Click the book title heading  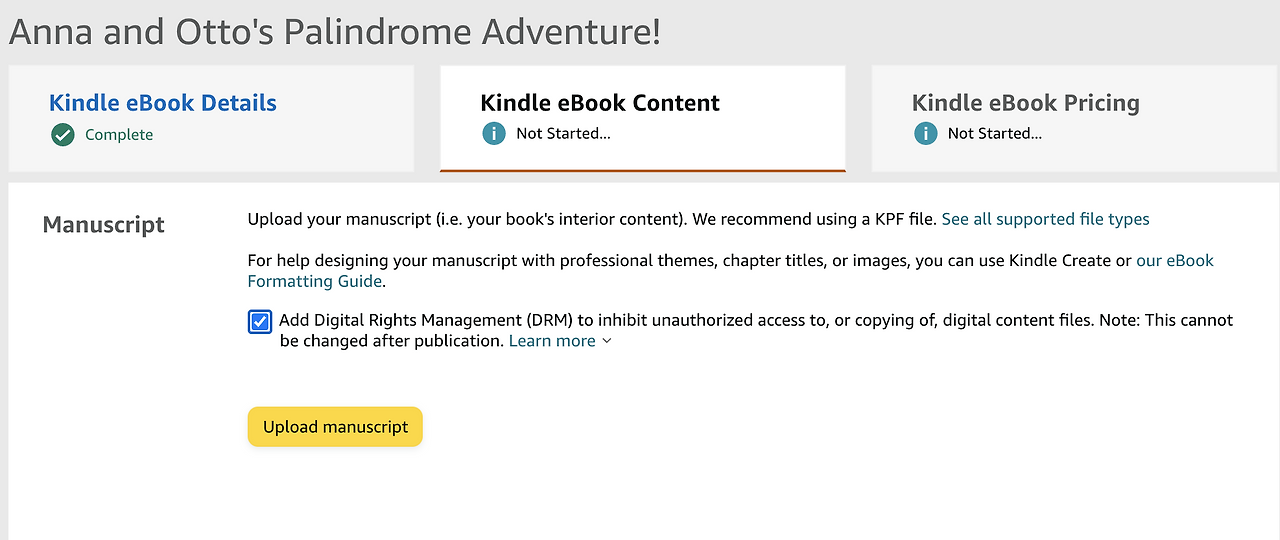335,31
